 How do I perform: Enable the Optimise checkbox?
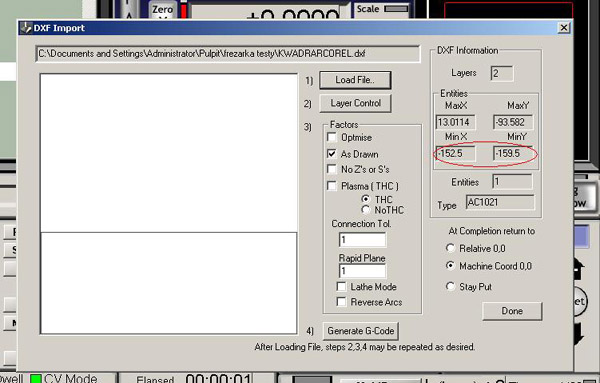[332, 137]
